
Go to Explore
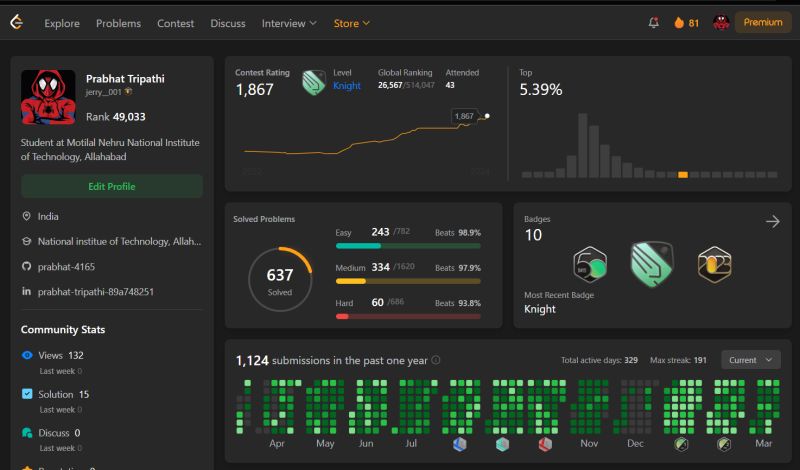(x=62, y=23)
